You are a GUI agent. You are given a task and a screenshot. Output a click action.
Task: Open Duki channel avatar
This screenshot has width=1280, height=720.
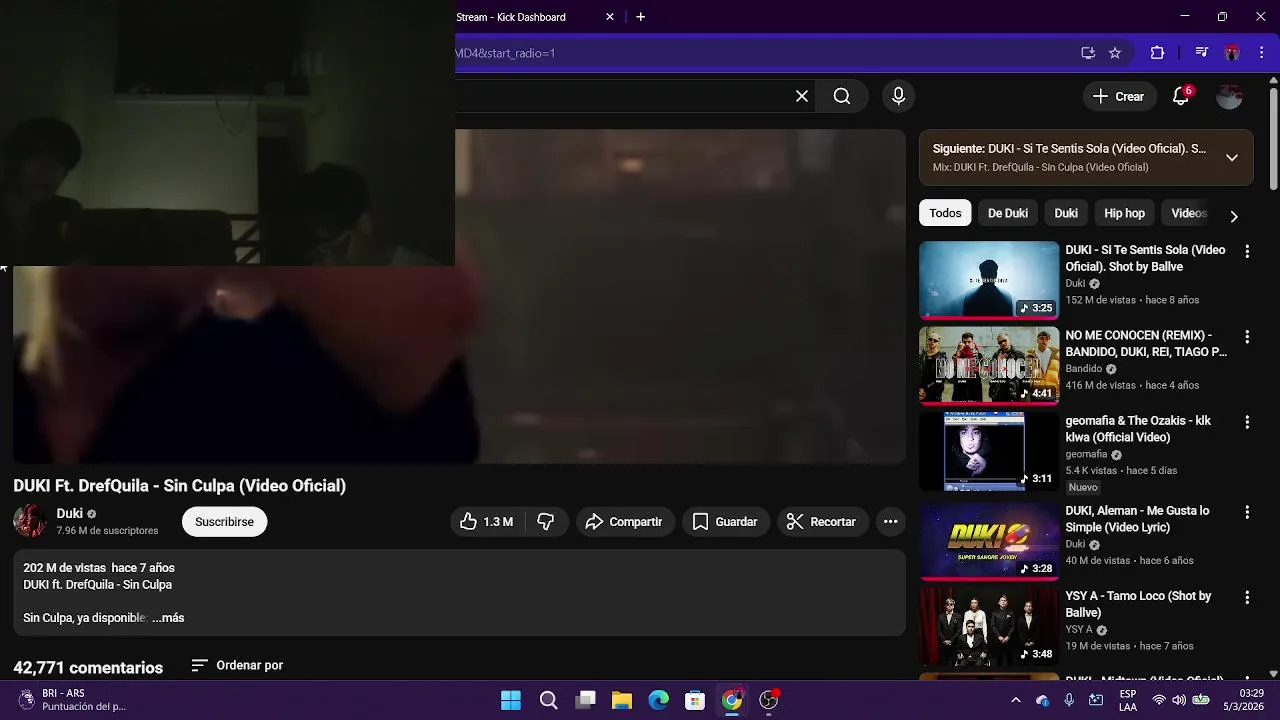(x=30, y=521)
